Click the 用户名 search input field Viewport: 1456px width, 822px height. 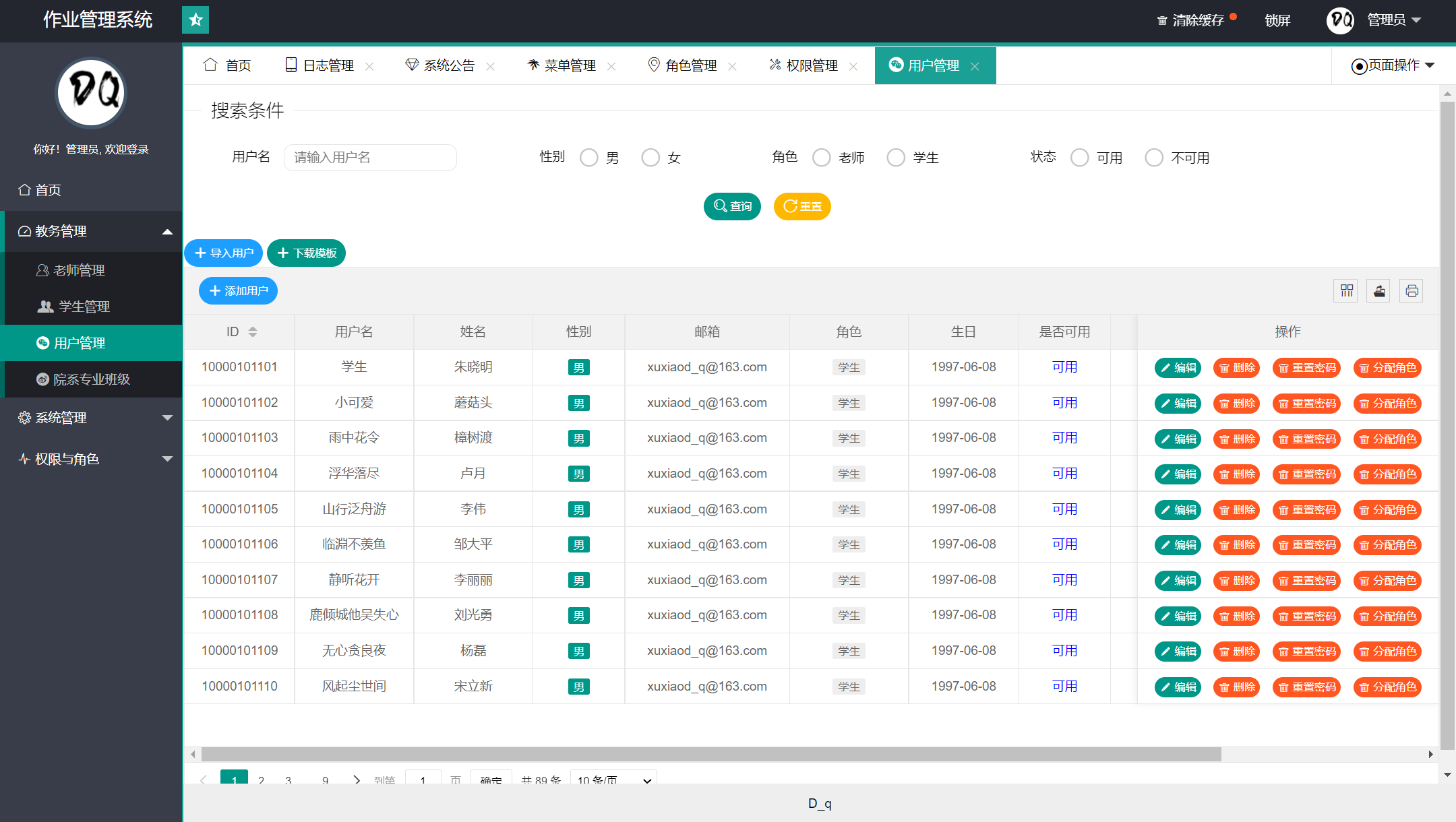[x=370, y=158]
